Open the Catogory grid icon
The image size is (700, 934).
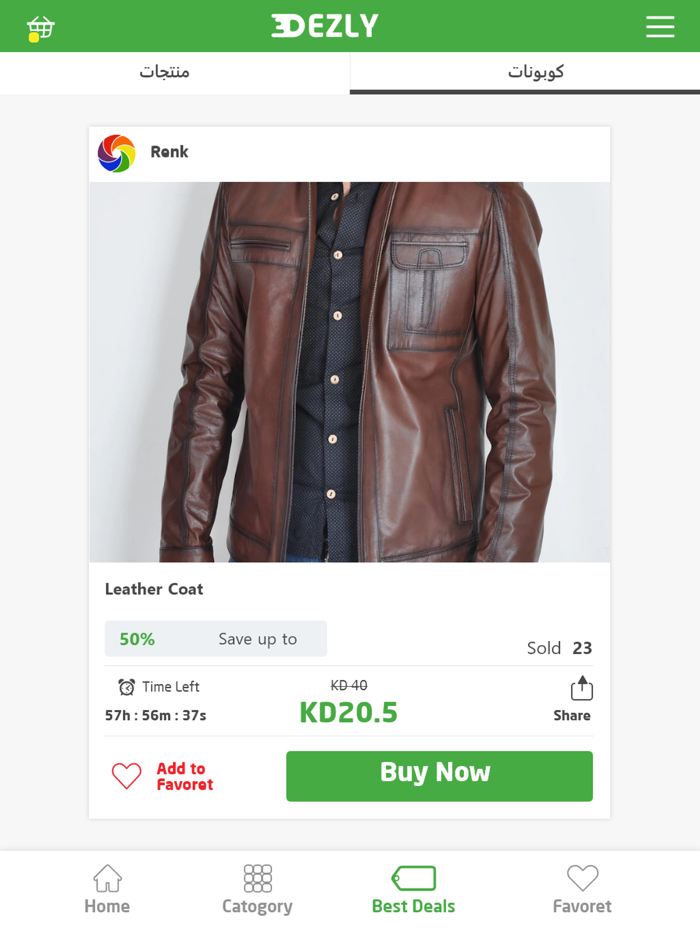tap(257, 879)
